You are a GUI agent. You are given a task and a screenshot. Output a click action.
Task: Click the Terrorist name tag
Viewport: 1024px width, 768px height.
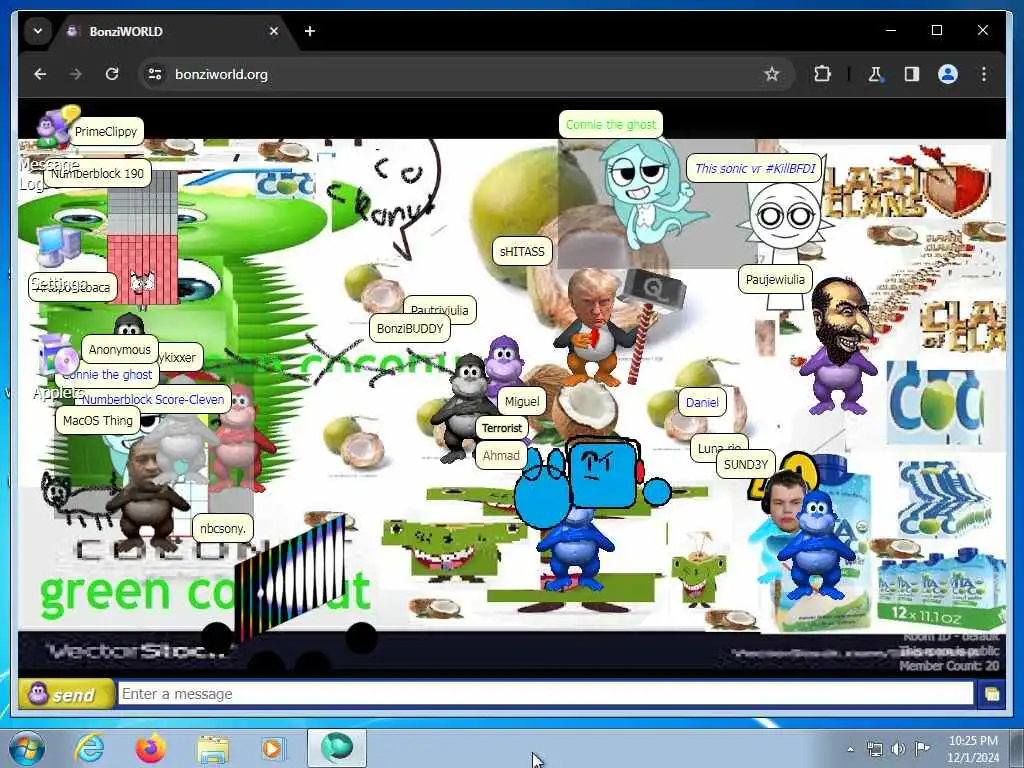point(502,428)
